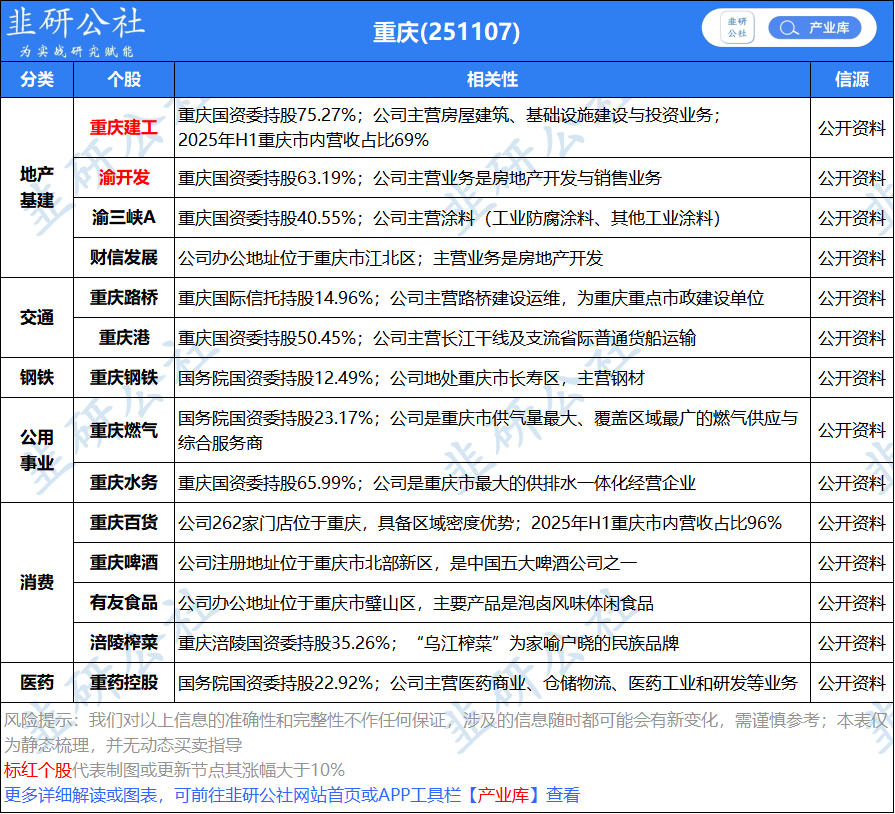Select the 重庆路桥 stock entry
The height and width of the screenshot is (814, 895).
124,298
